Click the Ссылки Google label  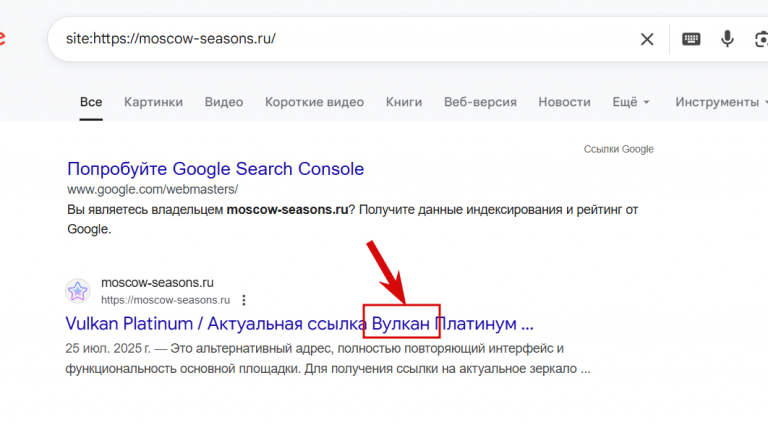pyautogui.click(x=619, y=149)
